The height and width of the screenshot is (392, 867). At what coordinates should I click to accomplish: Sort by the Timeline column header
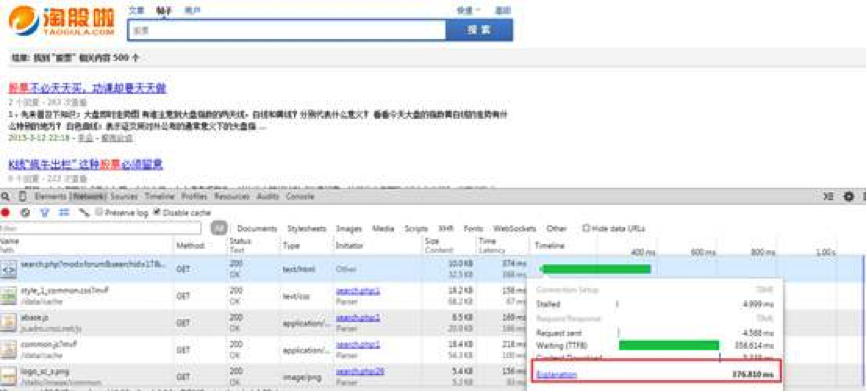(x=550, y=245)
